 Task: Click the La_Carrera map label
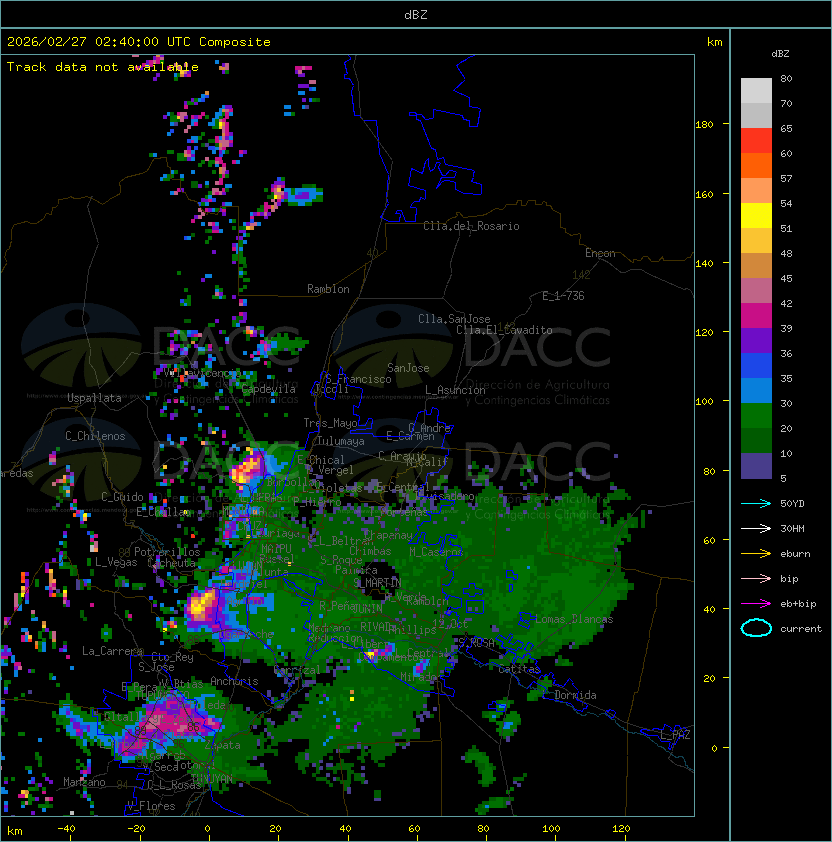[112, 651]
